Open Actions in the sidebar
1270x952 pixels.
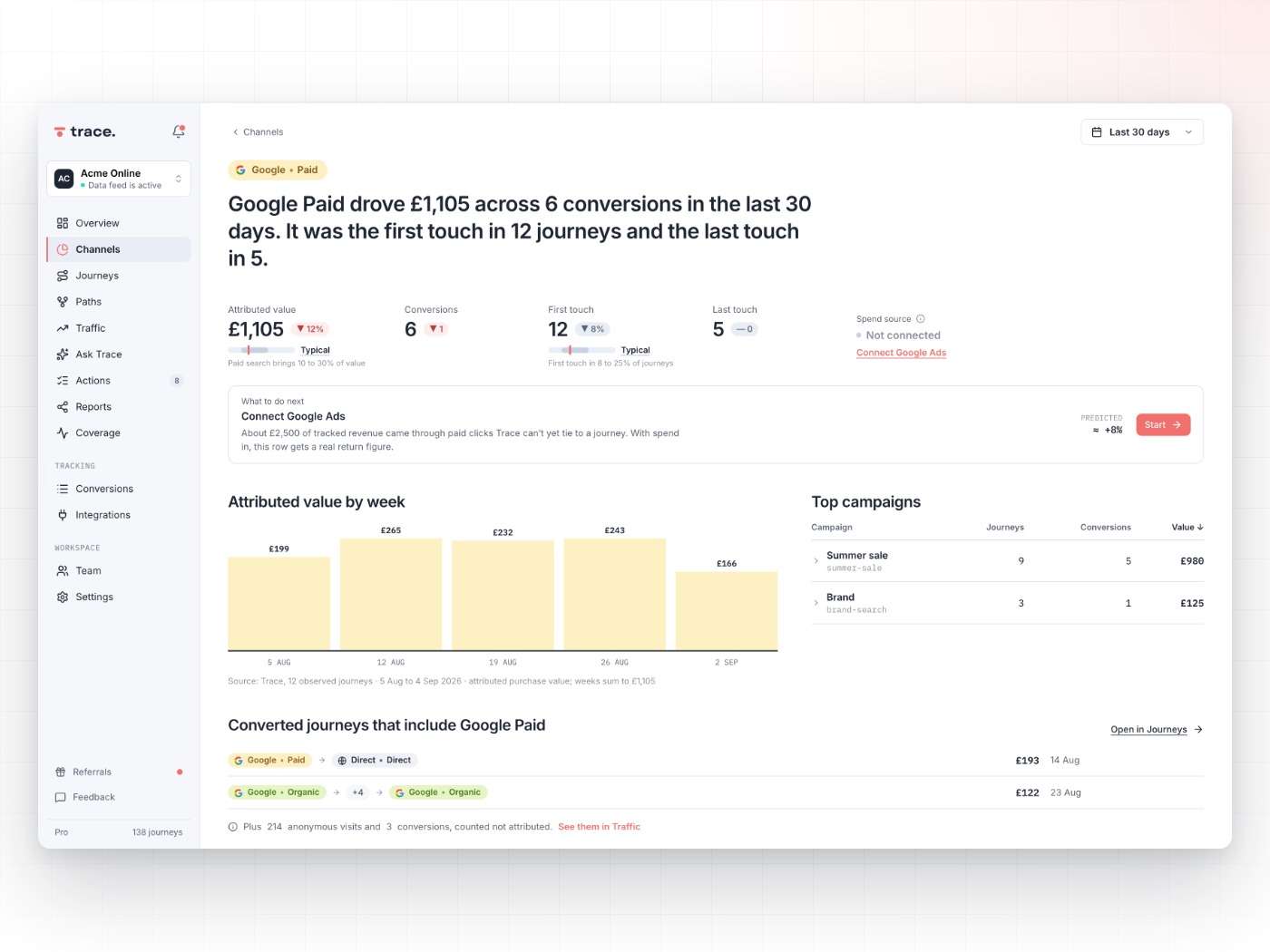tap(119, 381)
